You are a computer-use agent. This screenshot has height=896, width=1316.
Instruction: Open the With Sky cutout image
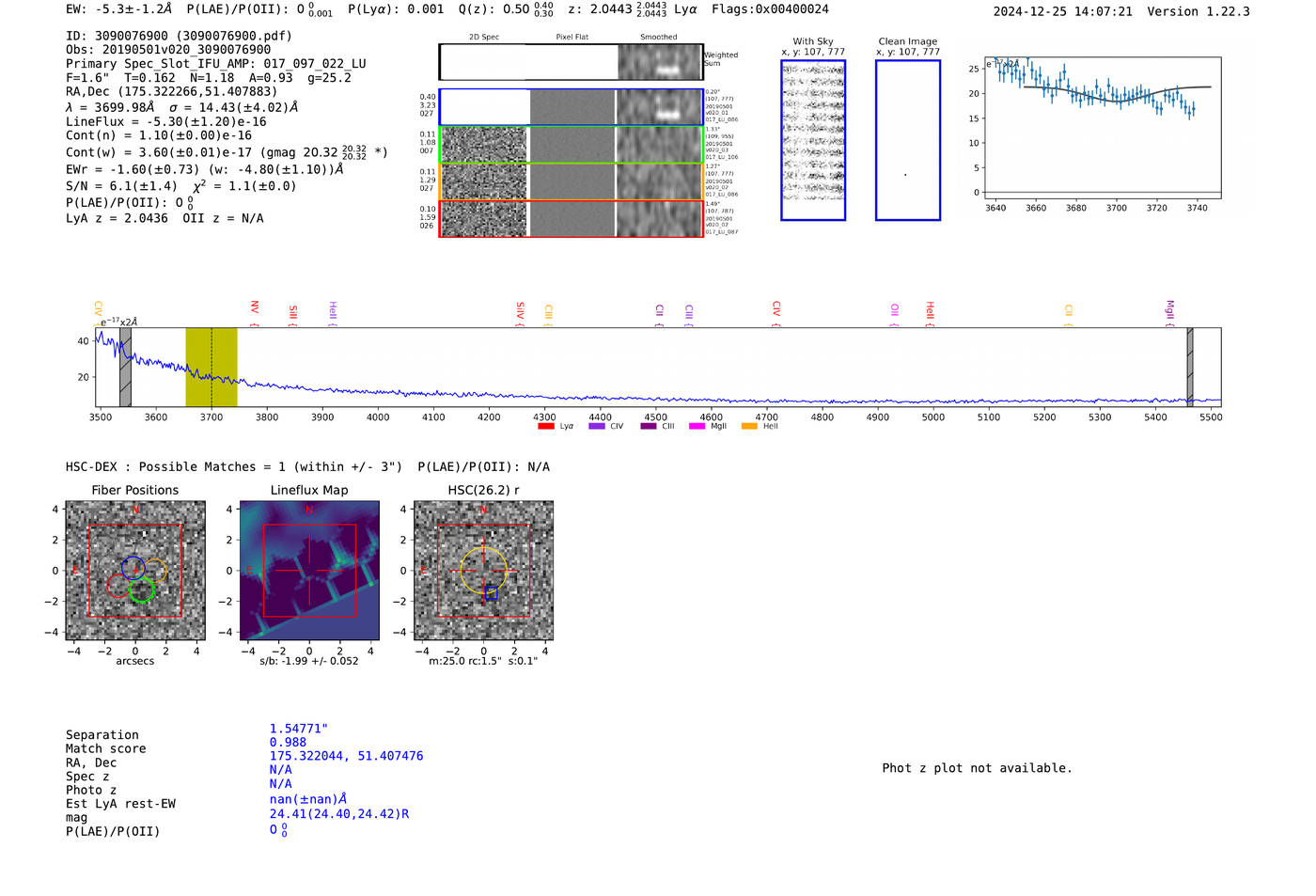tap(813, 140)
